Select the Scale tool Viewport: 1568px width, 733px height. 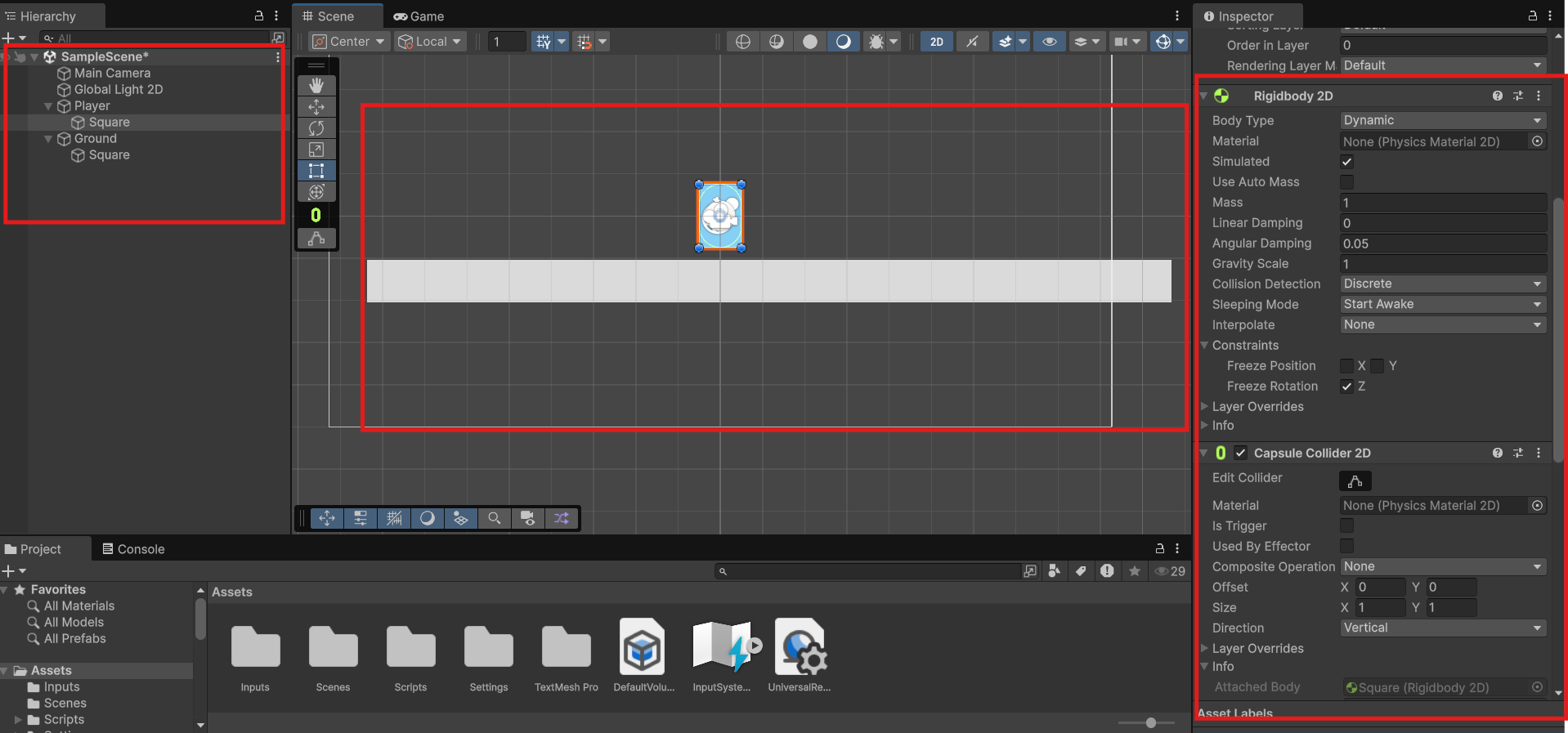pyautogui.click(x=316, y=150)
